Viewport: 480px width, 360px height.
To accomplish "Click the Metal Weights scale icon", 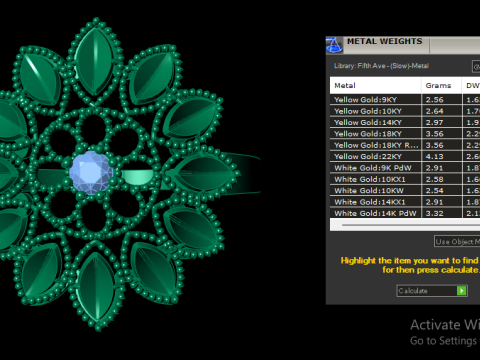I will pyautogui.click(x=334, y=45).
